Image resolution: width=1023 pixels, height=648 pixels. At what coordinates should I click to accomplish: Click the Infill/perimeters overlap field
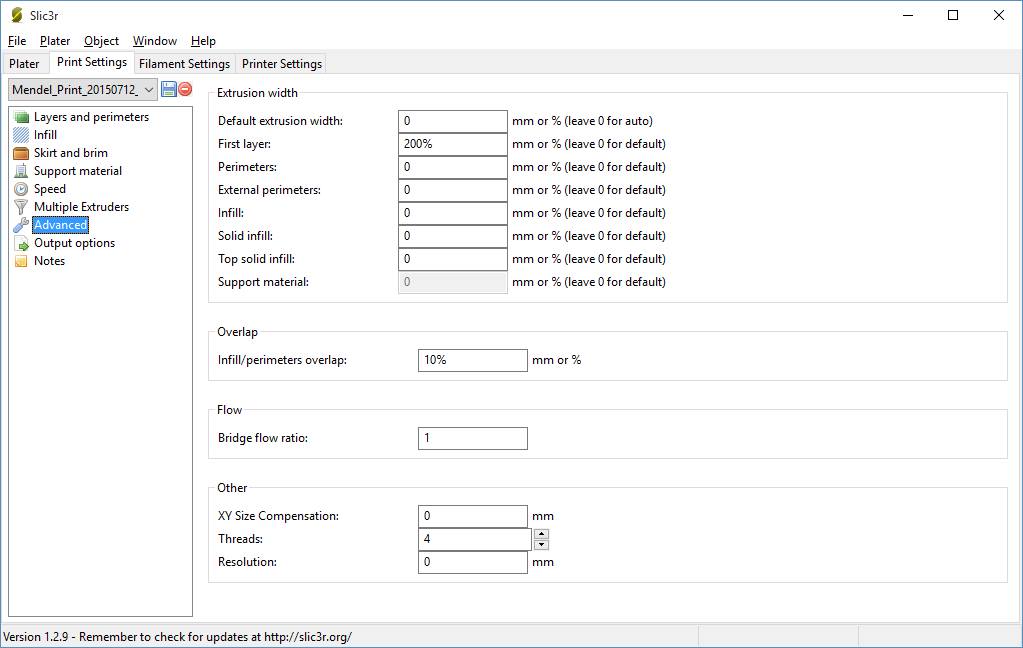(472, 360)
